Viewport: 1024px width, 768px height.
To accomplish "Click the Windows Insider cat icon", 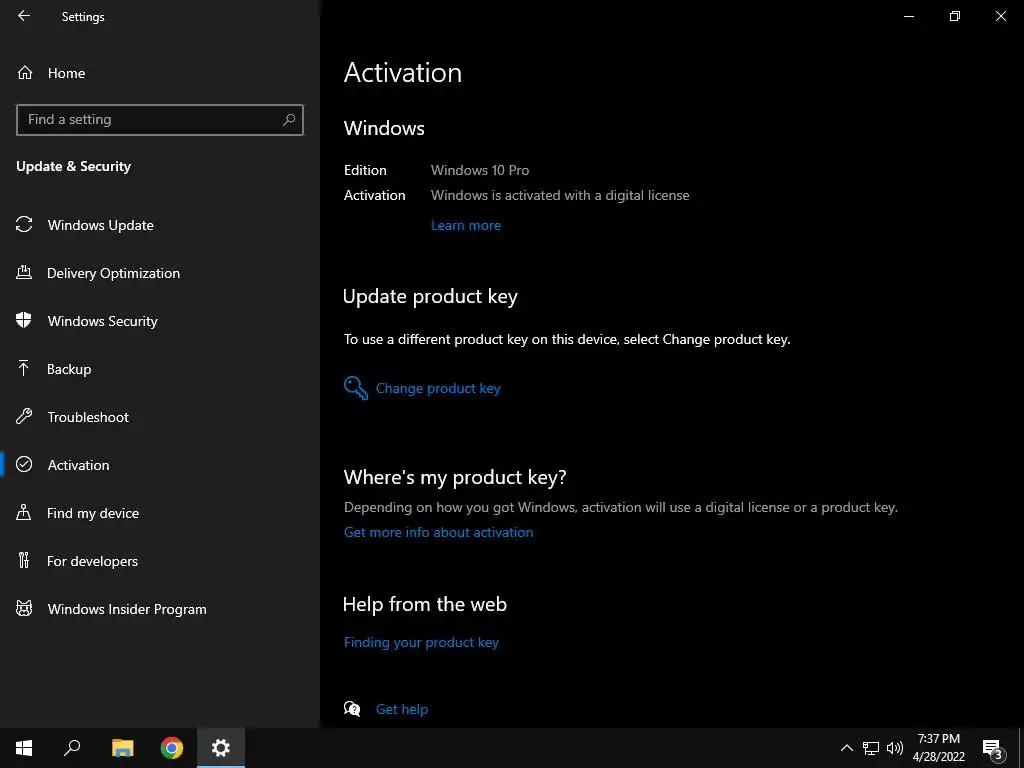I will (x=24, y=609).
